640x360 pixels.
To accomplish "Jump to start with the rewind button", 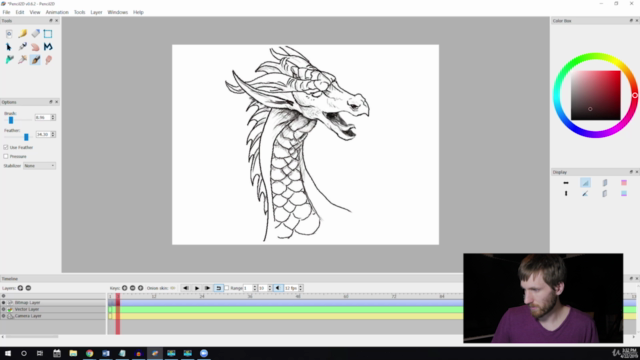I will (186, 288).
